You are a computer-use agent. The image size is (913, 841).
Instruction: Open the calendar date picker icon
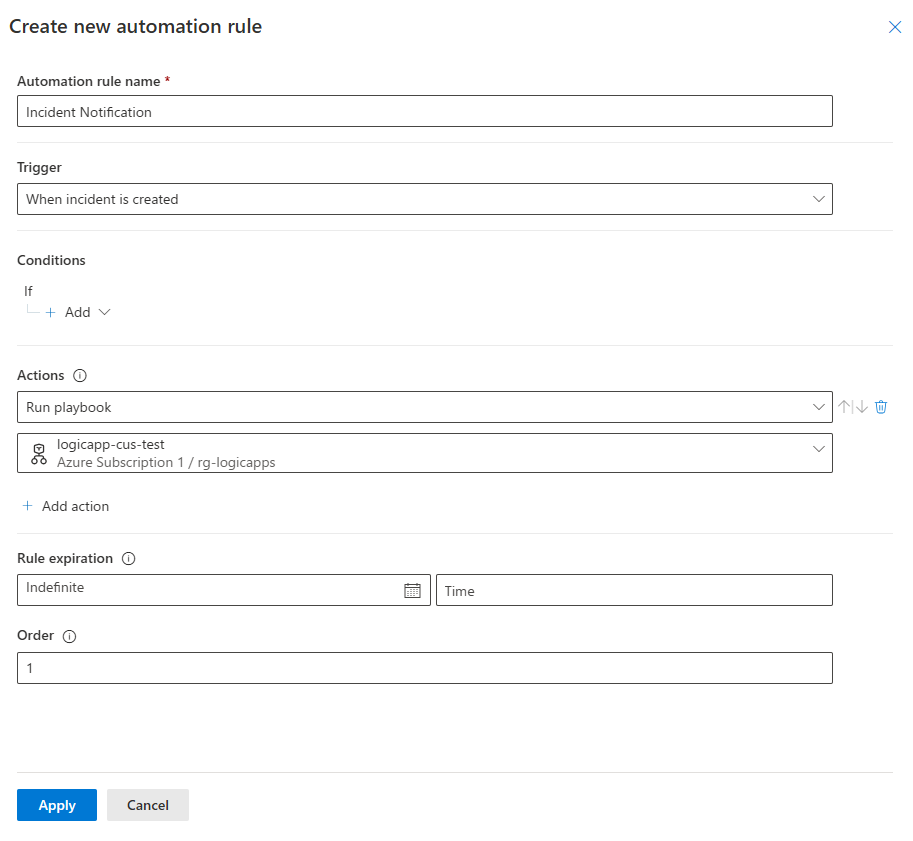[x=412, y=590]
